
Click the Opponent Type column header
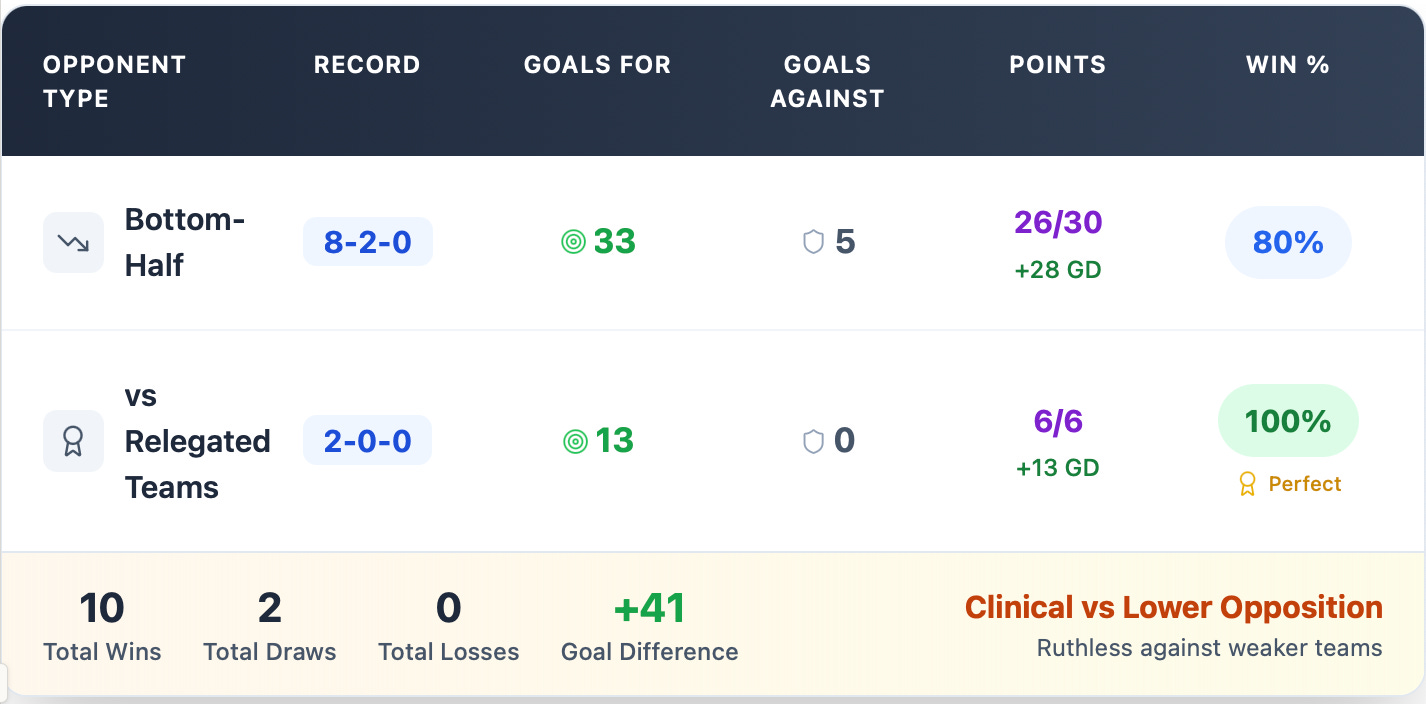pyautogui.click(x=114, y=81)
